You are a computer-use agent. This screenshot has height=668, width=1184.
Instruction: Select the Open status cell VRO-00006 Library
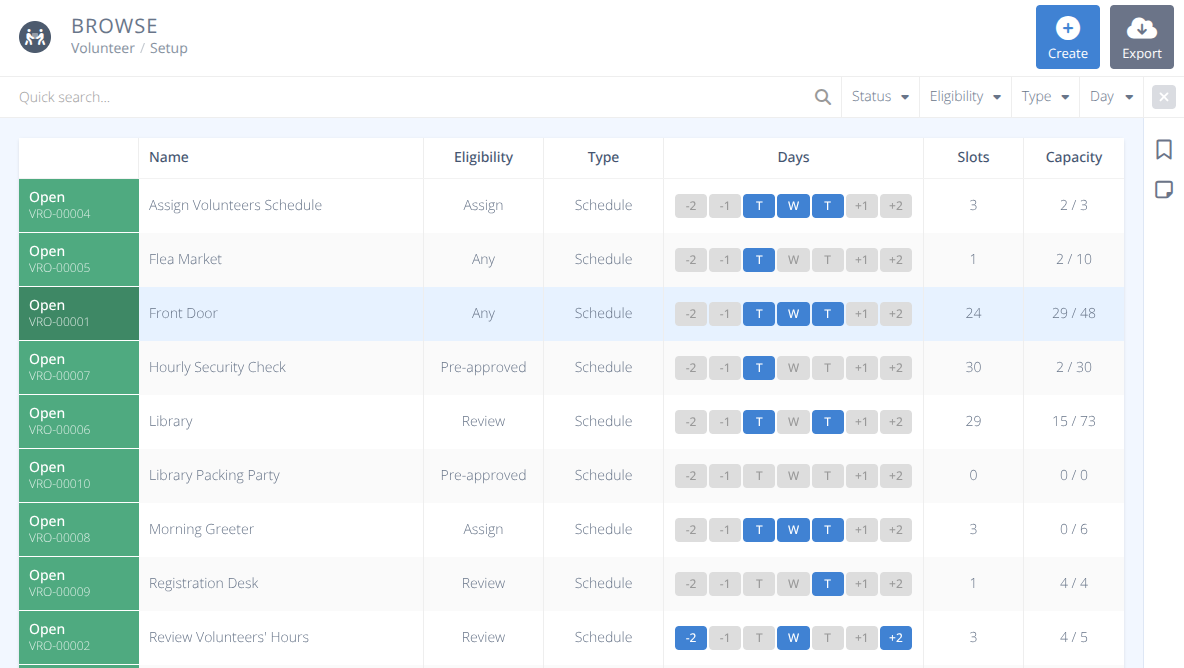pos(78,422)
